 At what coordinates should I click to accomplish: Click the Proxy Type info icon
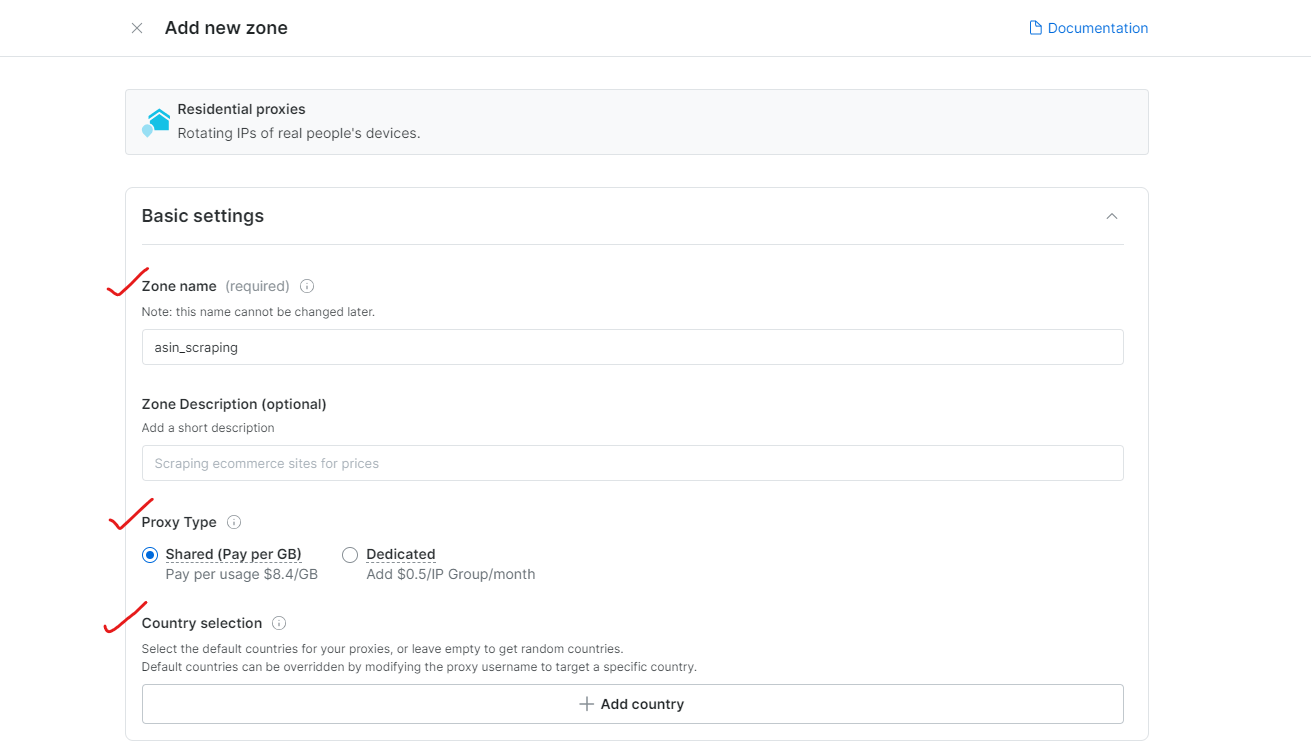pos(234,522)
